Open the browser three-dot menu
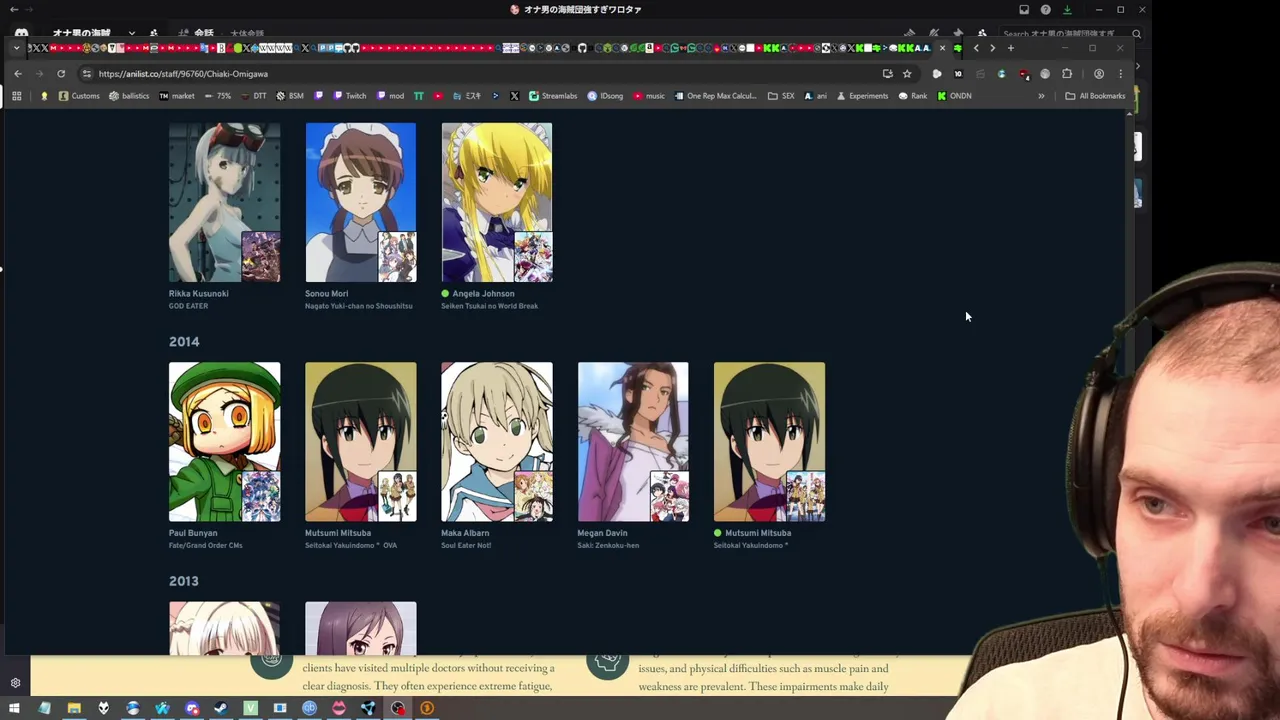The image size is (1280, 720). 1121,74
